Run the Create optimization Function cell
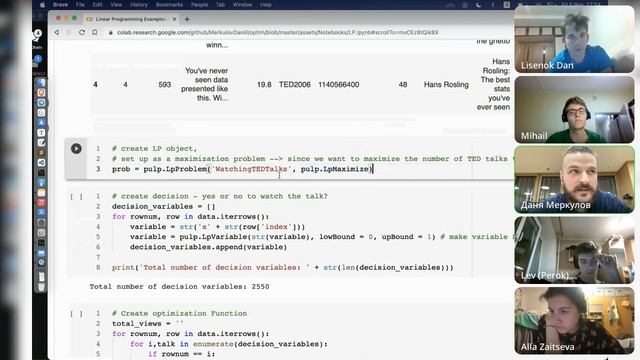The width and height of the screenshot is (640, 360). [x=76, y=314]
